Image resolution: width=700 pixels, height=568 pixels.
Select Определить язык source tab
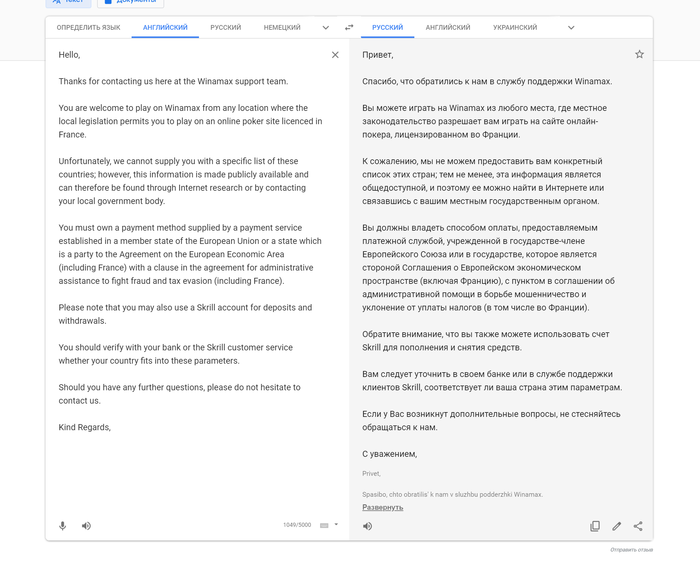[88, 28]
